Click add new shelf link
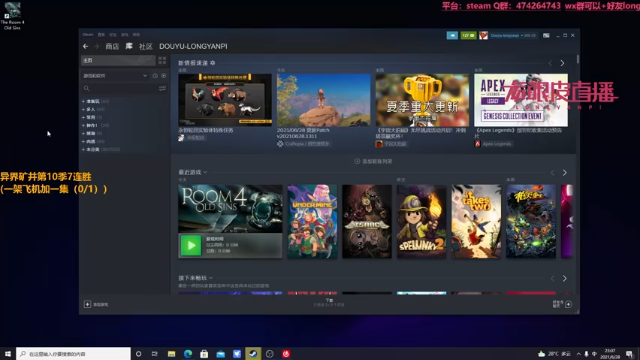Image resolution: width=640 pixels, height=360 pixels. pyautogui.click(x=373, y=161)
